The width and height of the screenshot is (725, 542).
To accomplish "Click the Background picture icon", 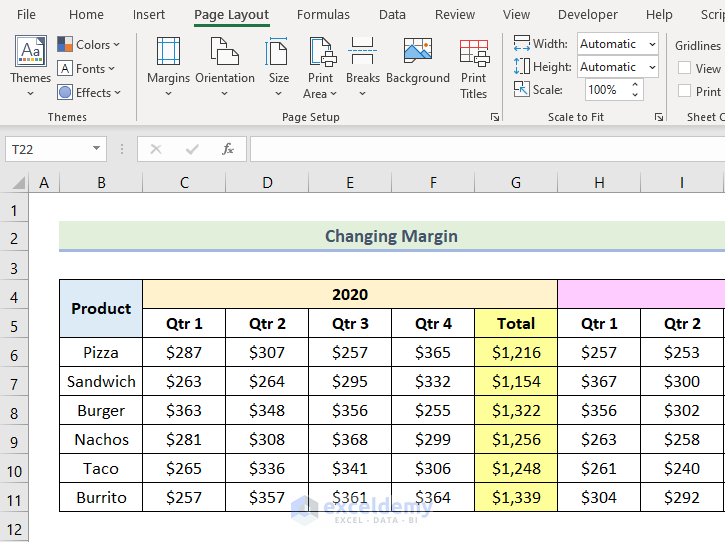I will tap(418, 51).
